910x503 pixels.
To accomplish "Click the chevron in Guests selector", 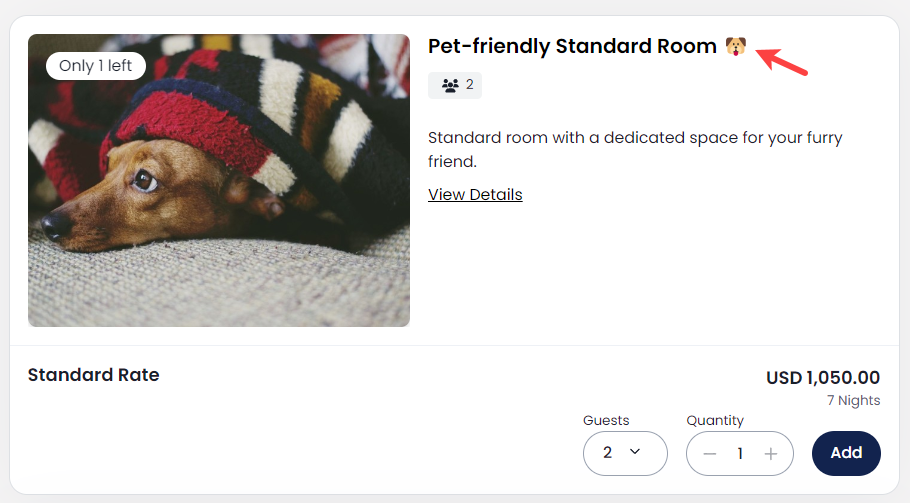I will click(x=635, y=452).
